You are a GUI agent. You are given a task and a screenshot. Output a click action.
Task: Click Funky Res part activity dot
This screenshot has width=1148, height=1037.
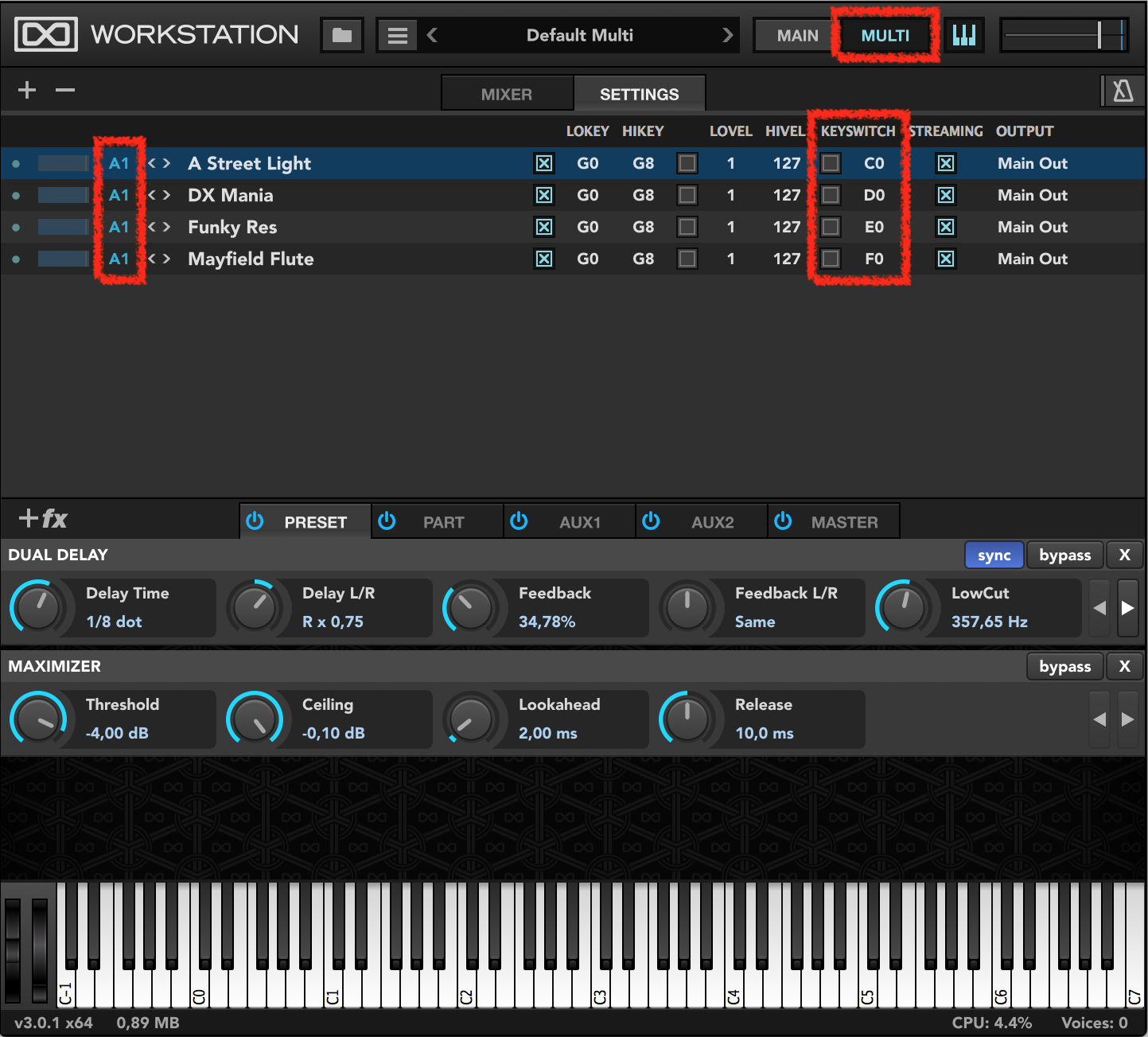click(16, 227)
